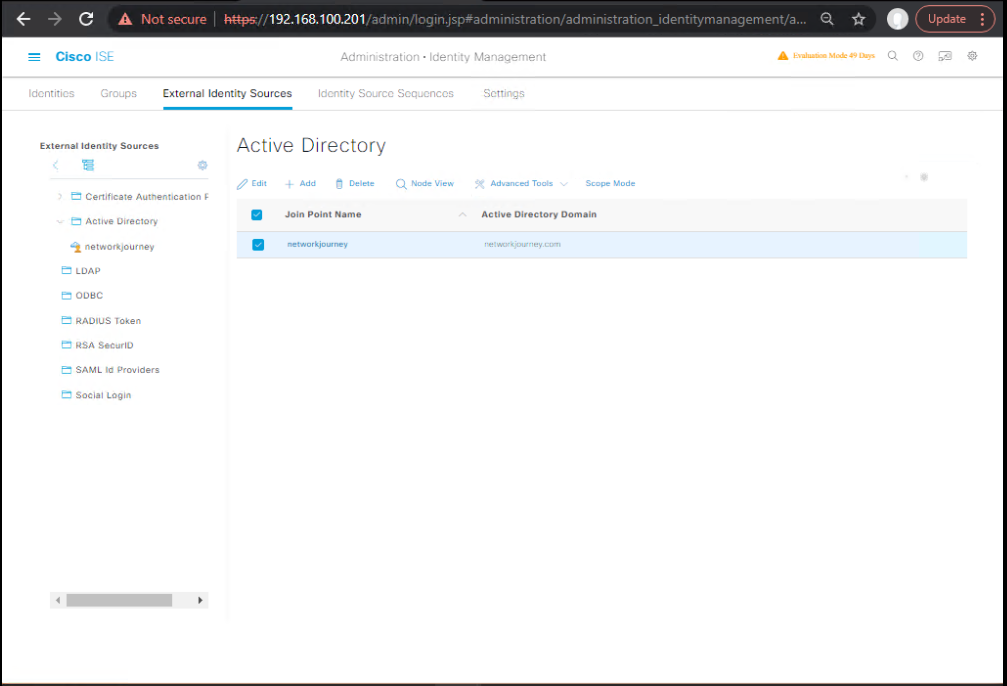The height and width of the screenshot is (686, 1007).
Task: Click the right arrow of the tree scrollbar
Action: tap(200, 600)
